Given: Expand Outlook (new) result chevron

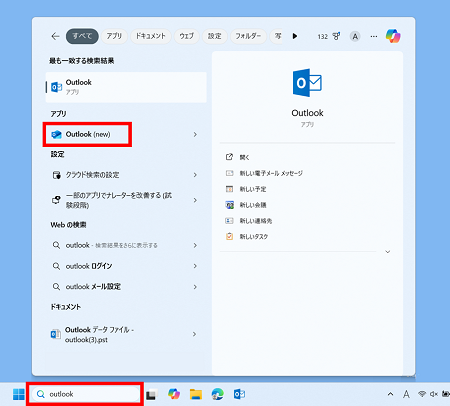Looking at the screenshot, I should pyautogui.click(x=195, y=134).
